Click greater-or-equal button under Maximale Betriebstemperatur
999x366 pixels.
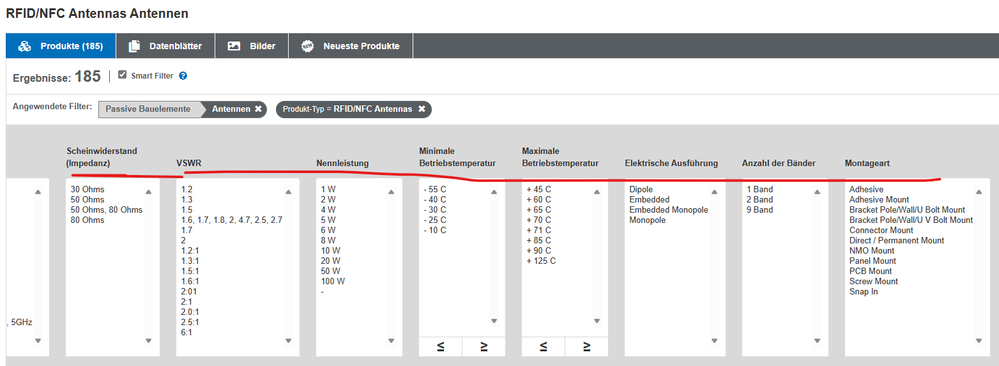tap(586, 347)
